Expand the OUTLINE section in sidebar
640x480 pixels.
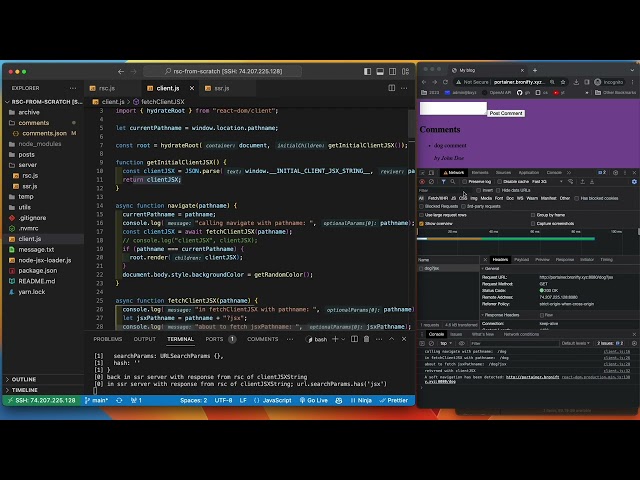24,379
